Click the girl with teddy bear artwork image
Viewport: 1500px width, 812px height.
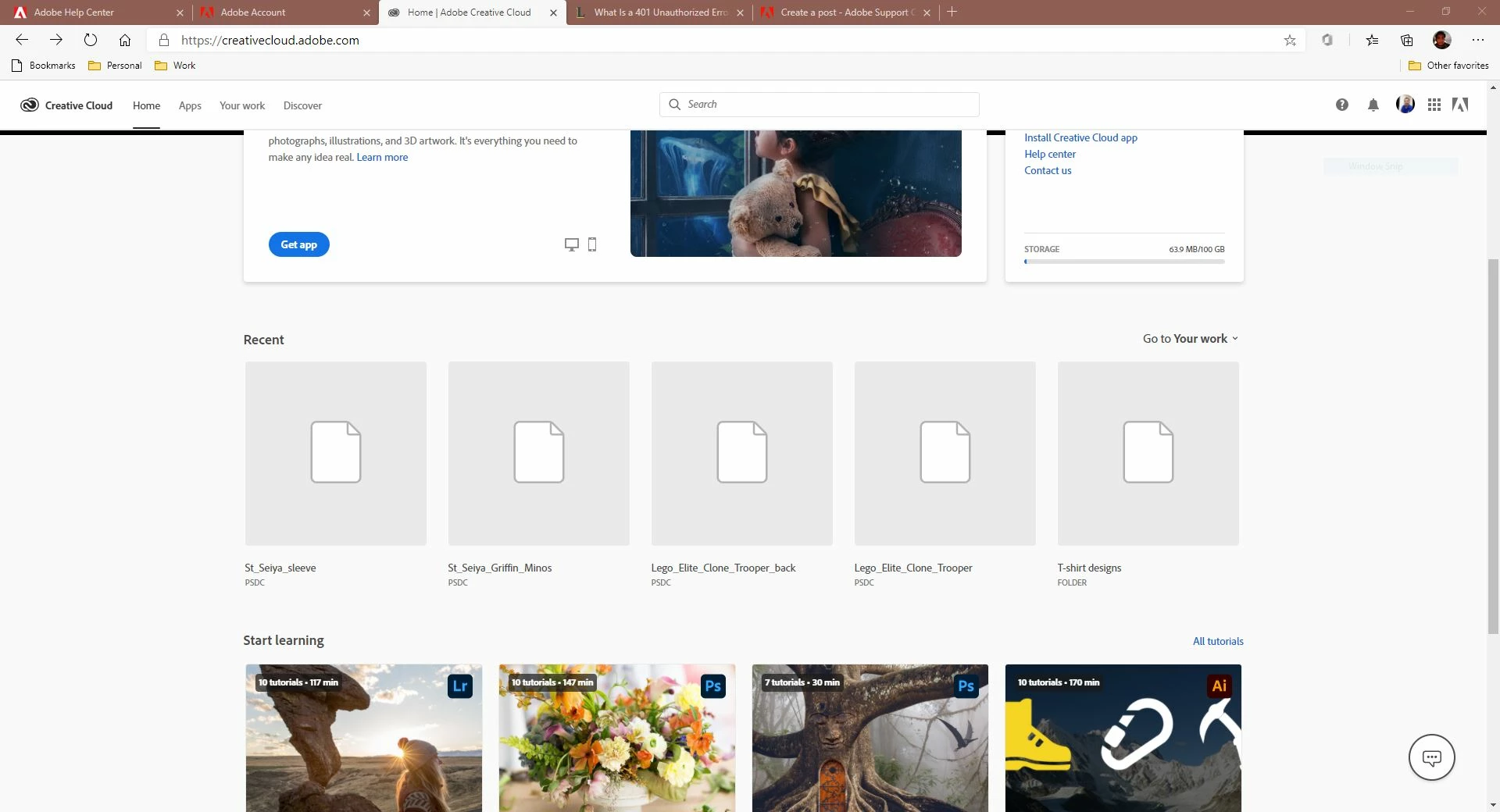[796, 194]
